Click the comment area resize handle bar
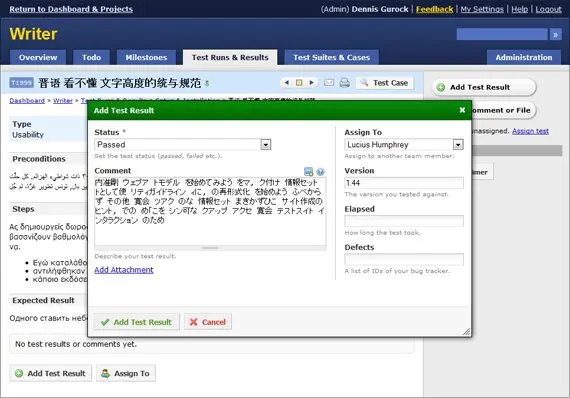 210,248
